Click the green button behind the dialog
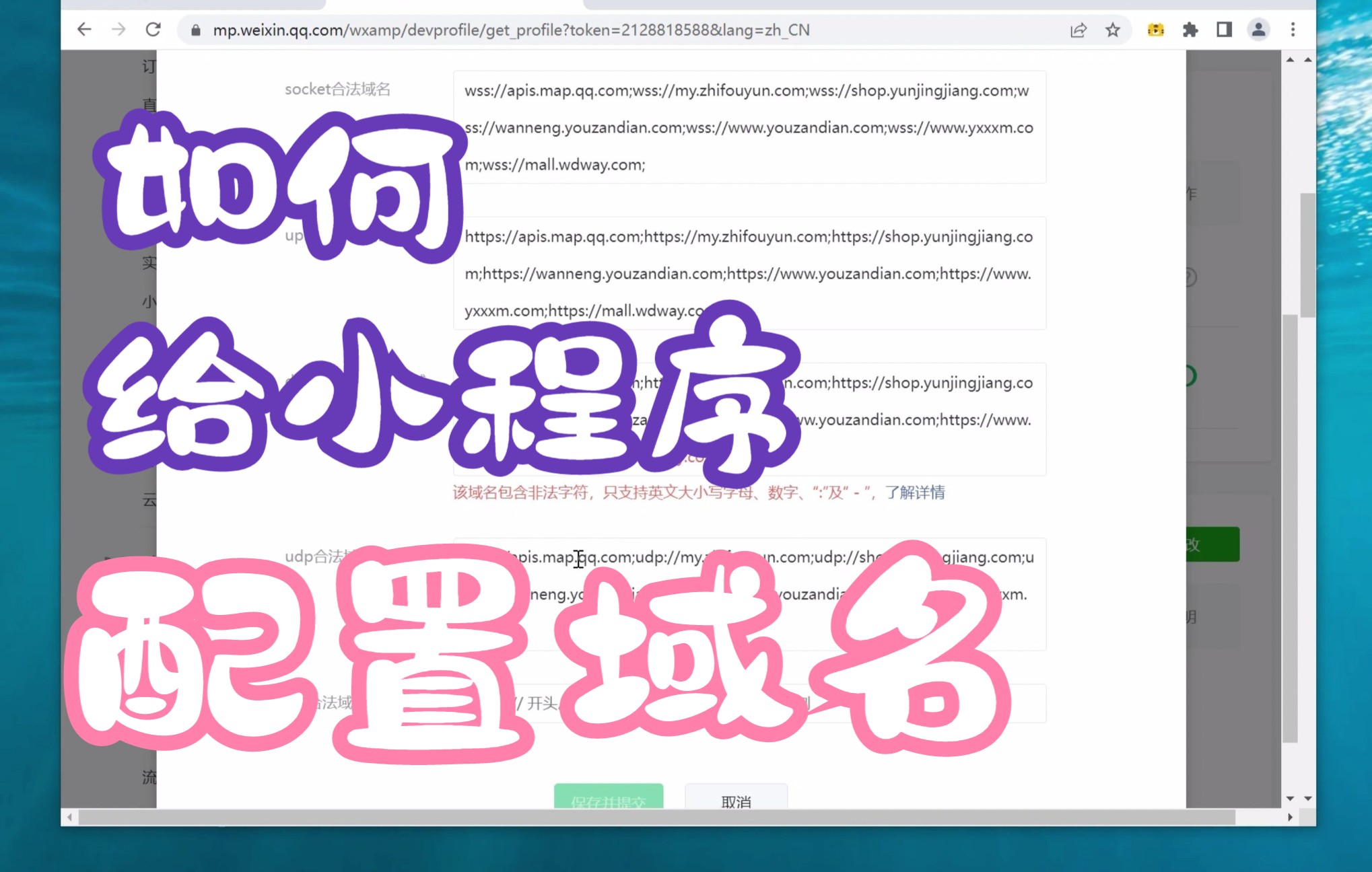The width and height of the screenshot is (1372, 872). point(1212,544)
